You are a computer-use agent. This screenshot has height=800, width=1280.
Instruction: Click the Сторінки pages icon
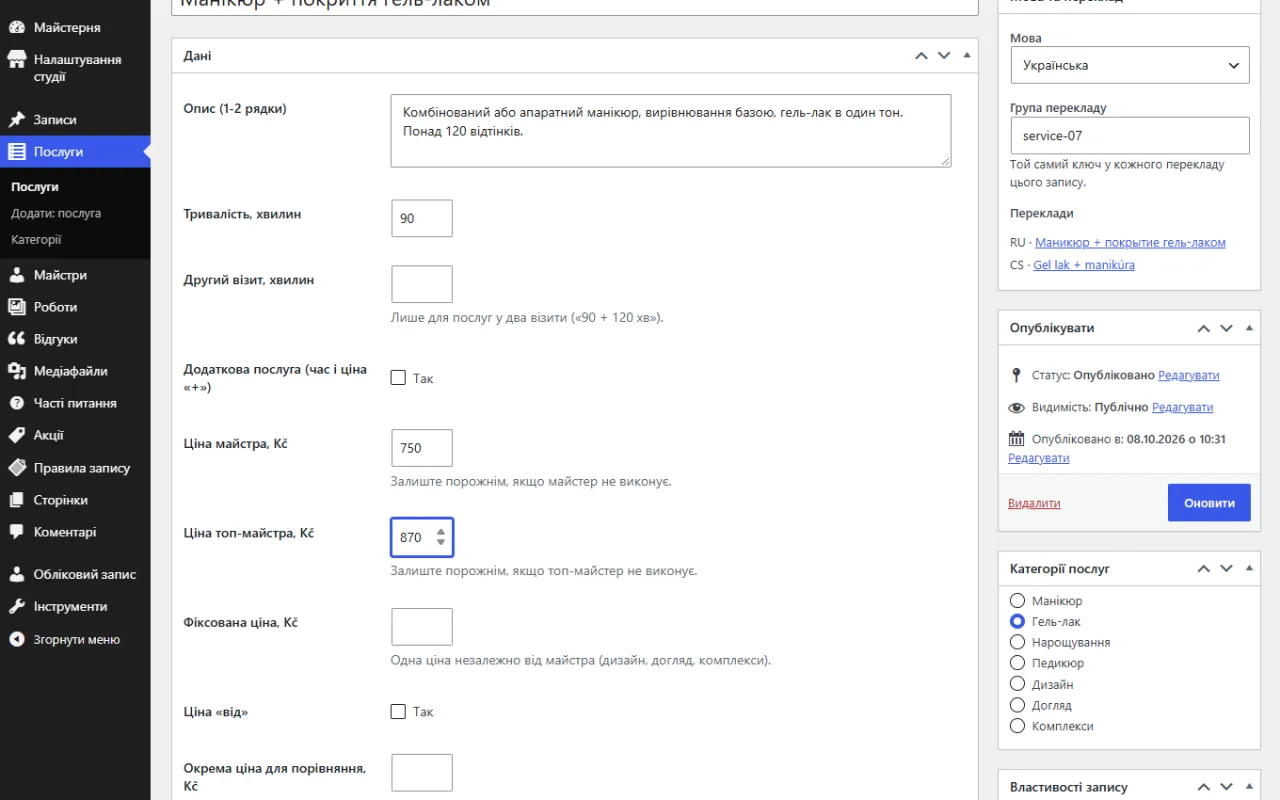click(x=17, y=500)
